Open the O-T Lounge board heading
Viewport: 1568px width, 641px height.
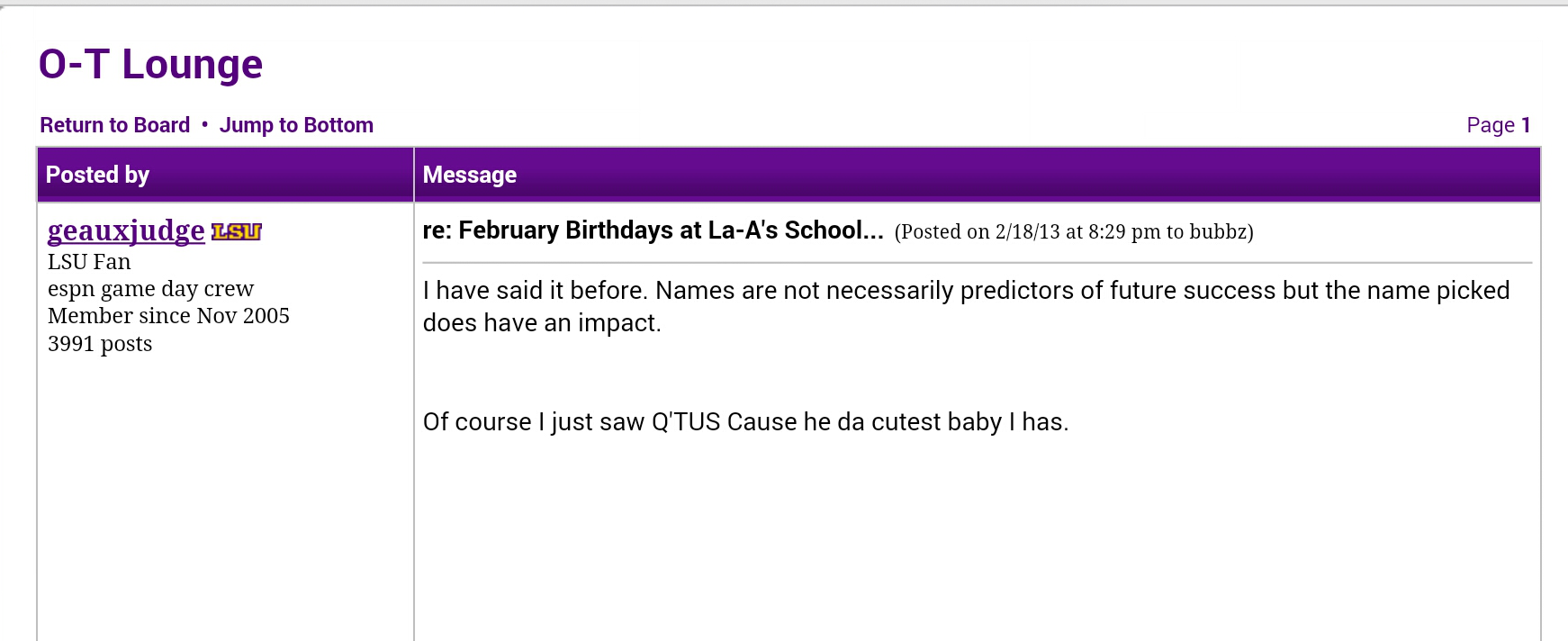(150, 65)
